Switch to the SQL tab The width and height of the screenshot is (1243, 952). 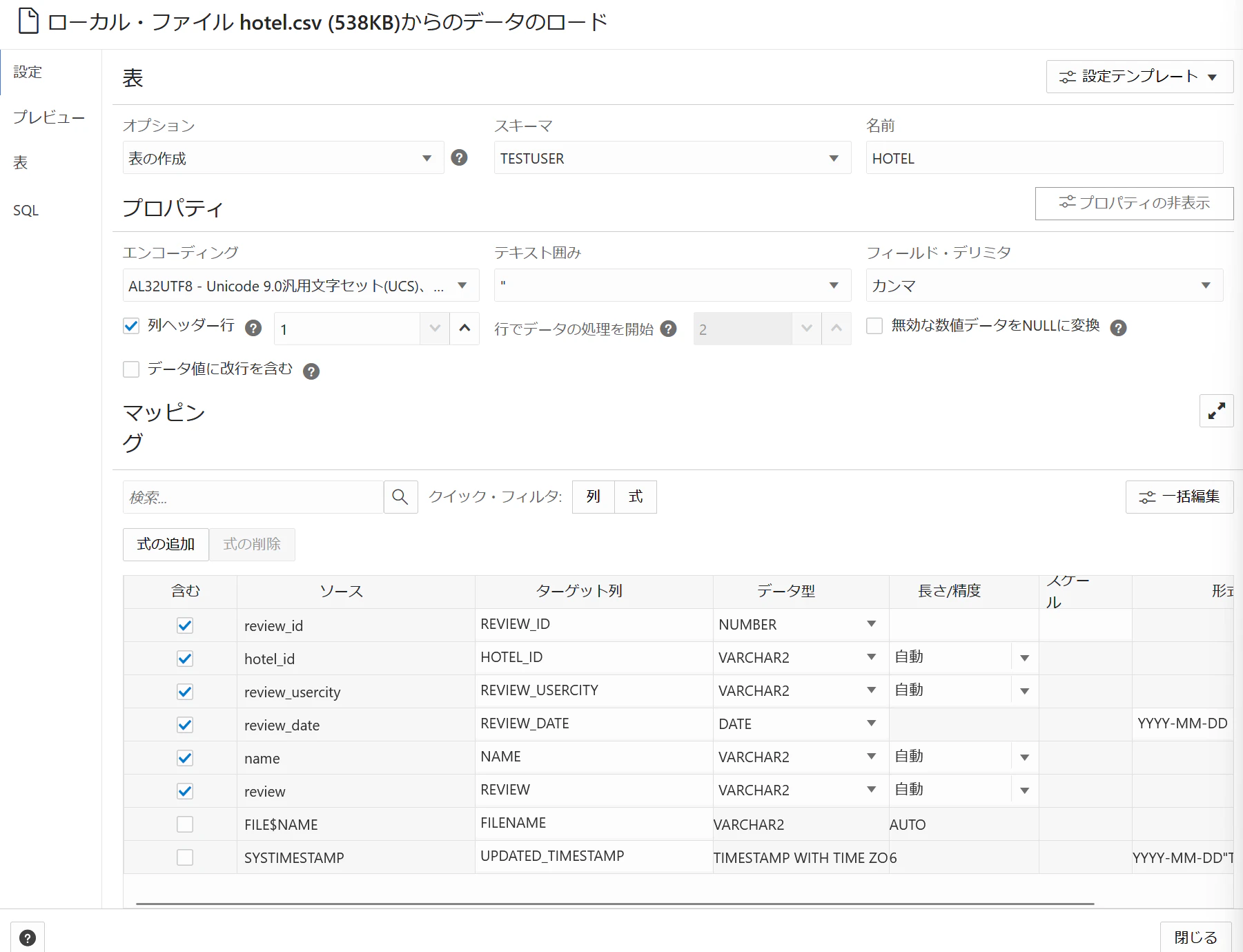point(26,211)
